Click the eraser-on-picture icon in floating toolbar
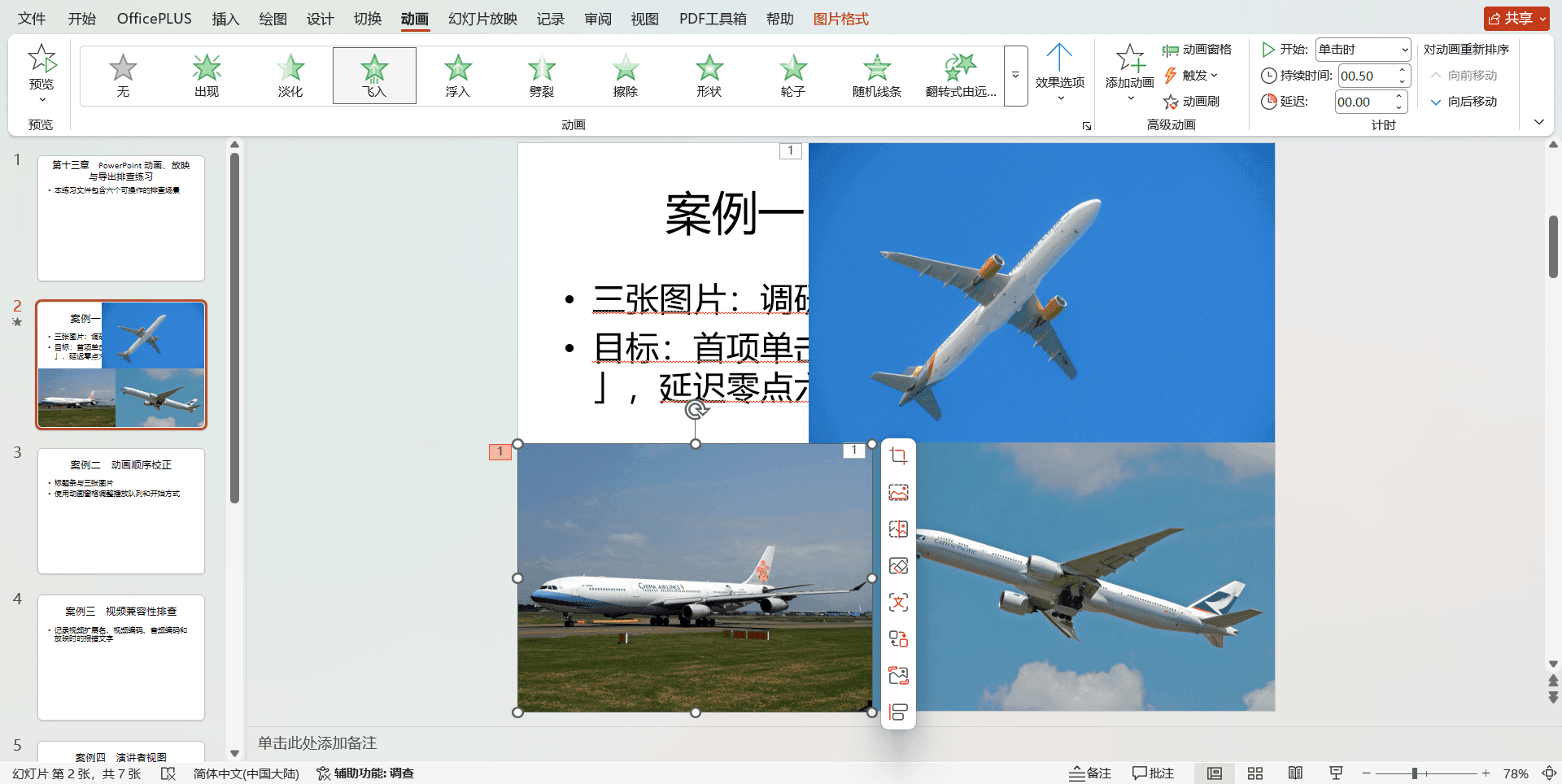This screenshot has height=784, width=1562. pos(898,566)
